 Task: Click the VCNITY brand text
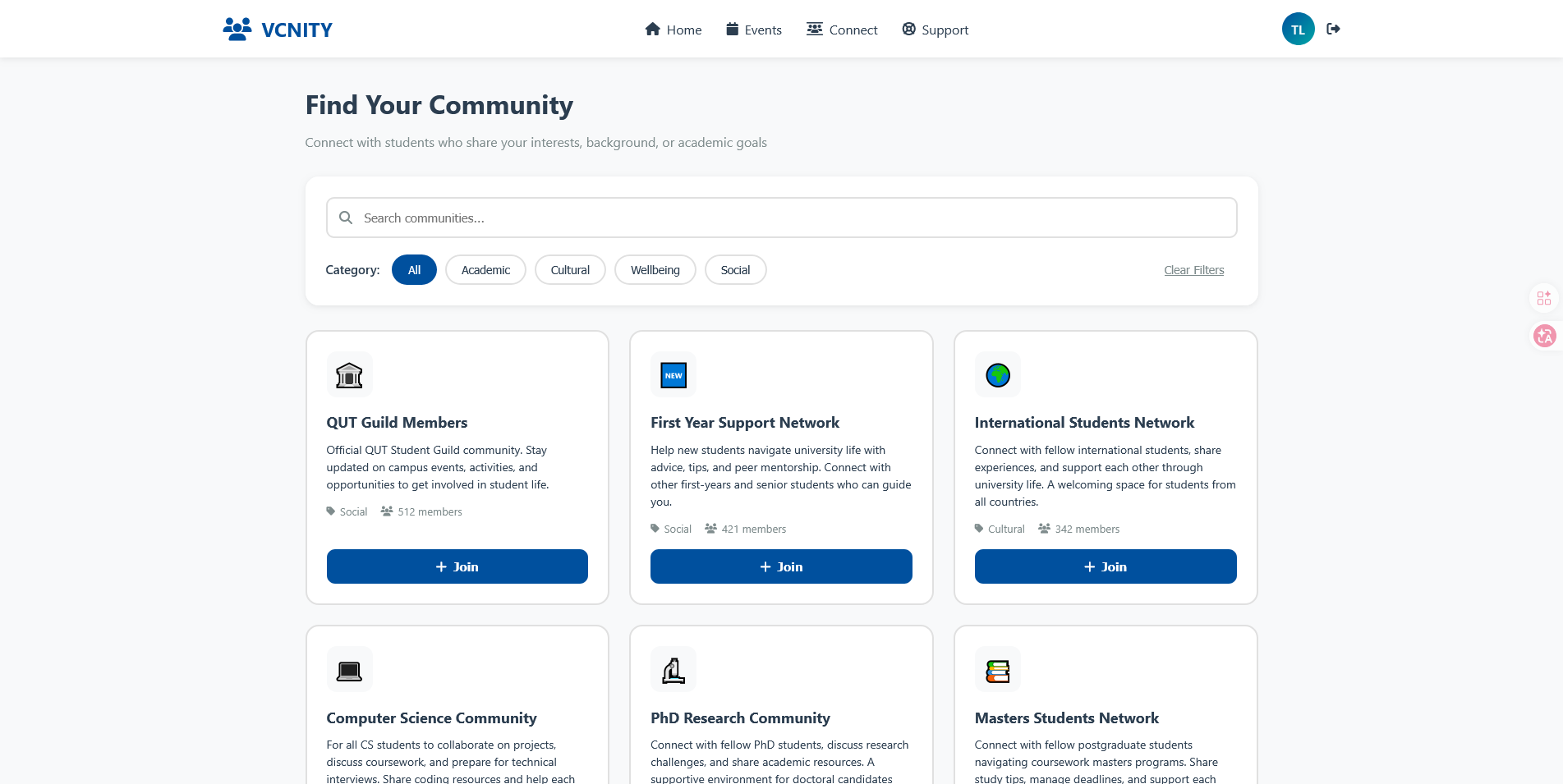(297, 30)
